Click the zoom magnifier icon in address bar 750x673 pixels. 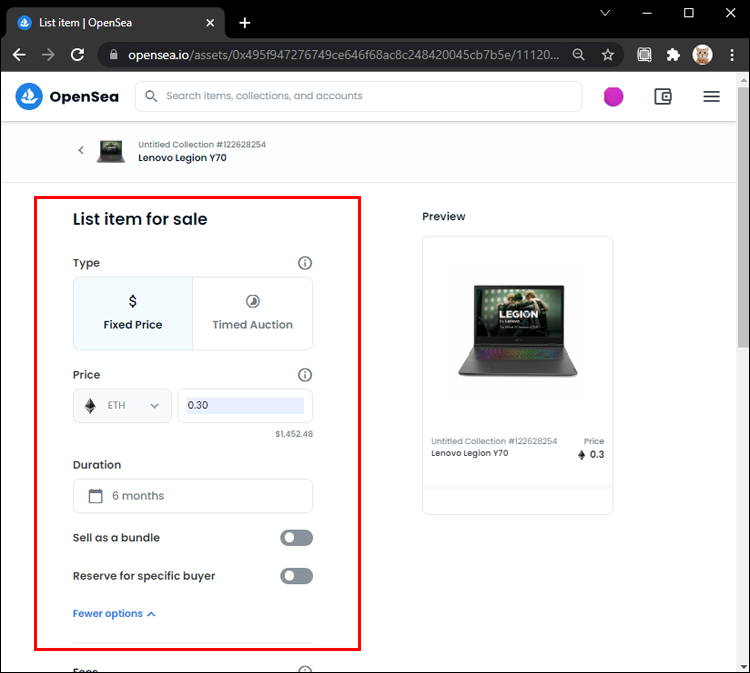[x=578, y=55]
